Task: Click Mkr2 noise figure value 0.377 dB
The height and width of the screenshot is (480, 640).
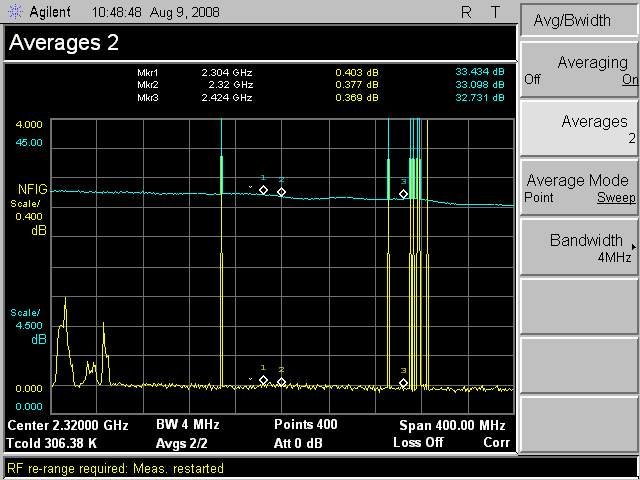Action: click(357, 85)
